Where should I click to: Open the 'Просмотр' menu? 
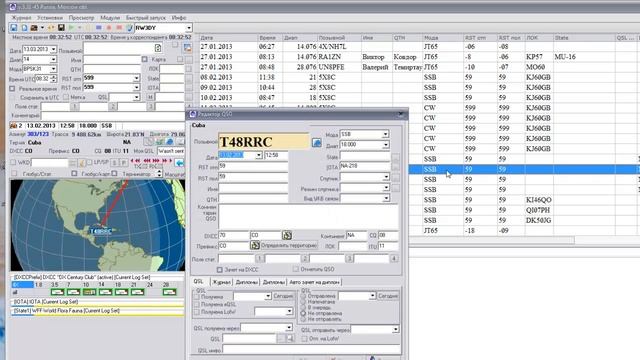click(81, 18)
